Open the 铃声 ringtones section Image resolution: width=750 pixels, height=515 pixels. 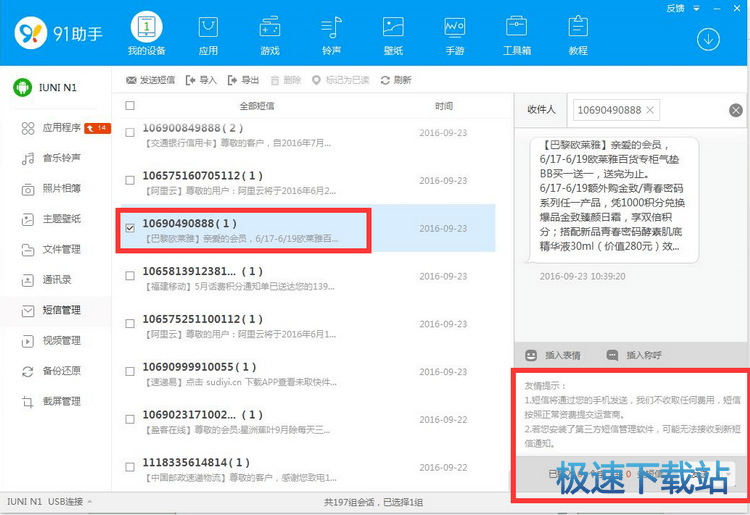[331, 35]
